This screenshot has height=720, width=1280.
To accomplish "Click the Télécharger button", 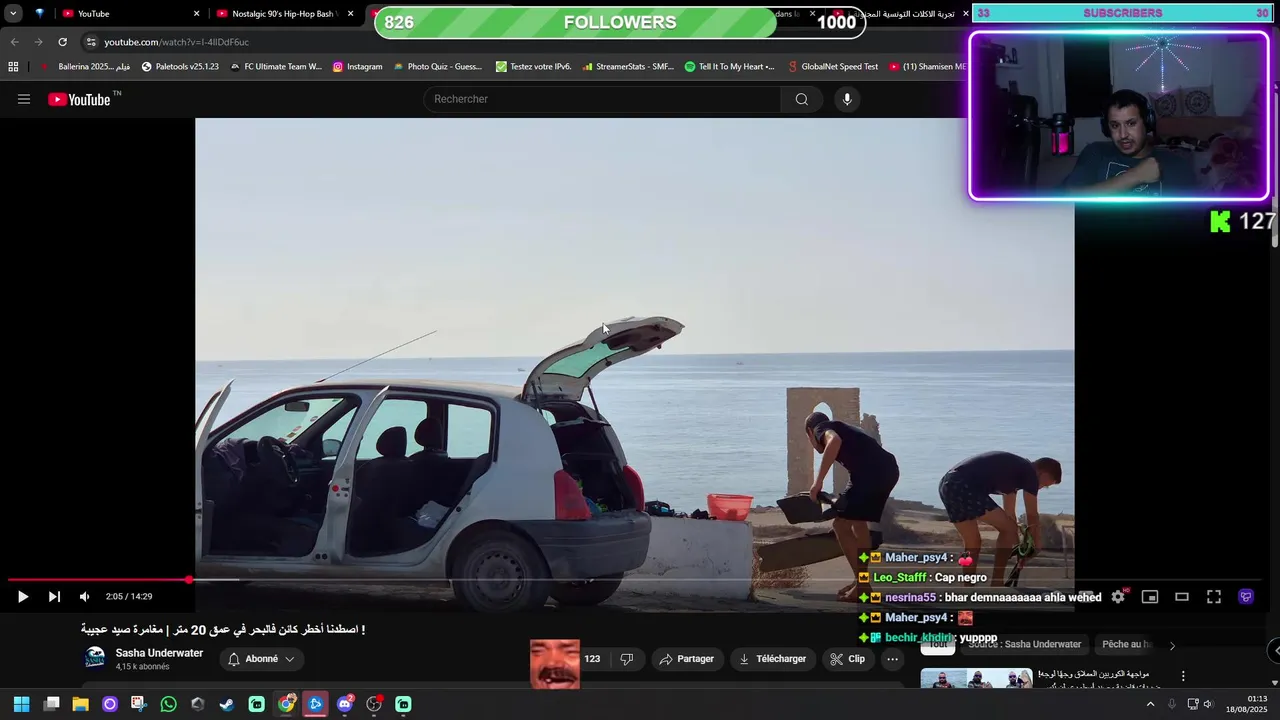I will (x=773, y=659).
